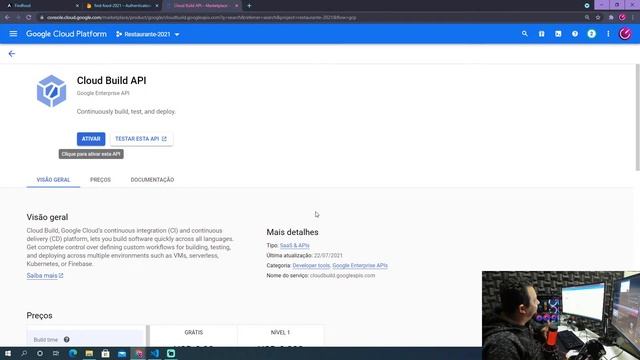Viewport: 640px width, 360px height.
Task: Close the Authentication browser tab
Action: pos(157,6)
